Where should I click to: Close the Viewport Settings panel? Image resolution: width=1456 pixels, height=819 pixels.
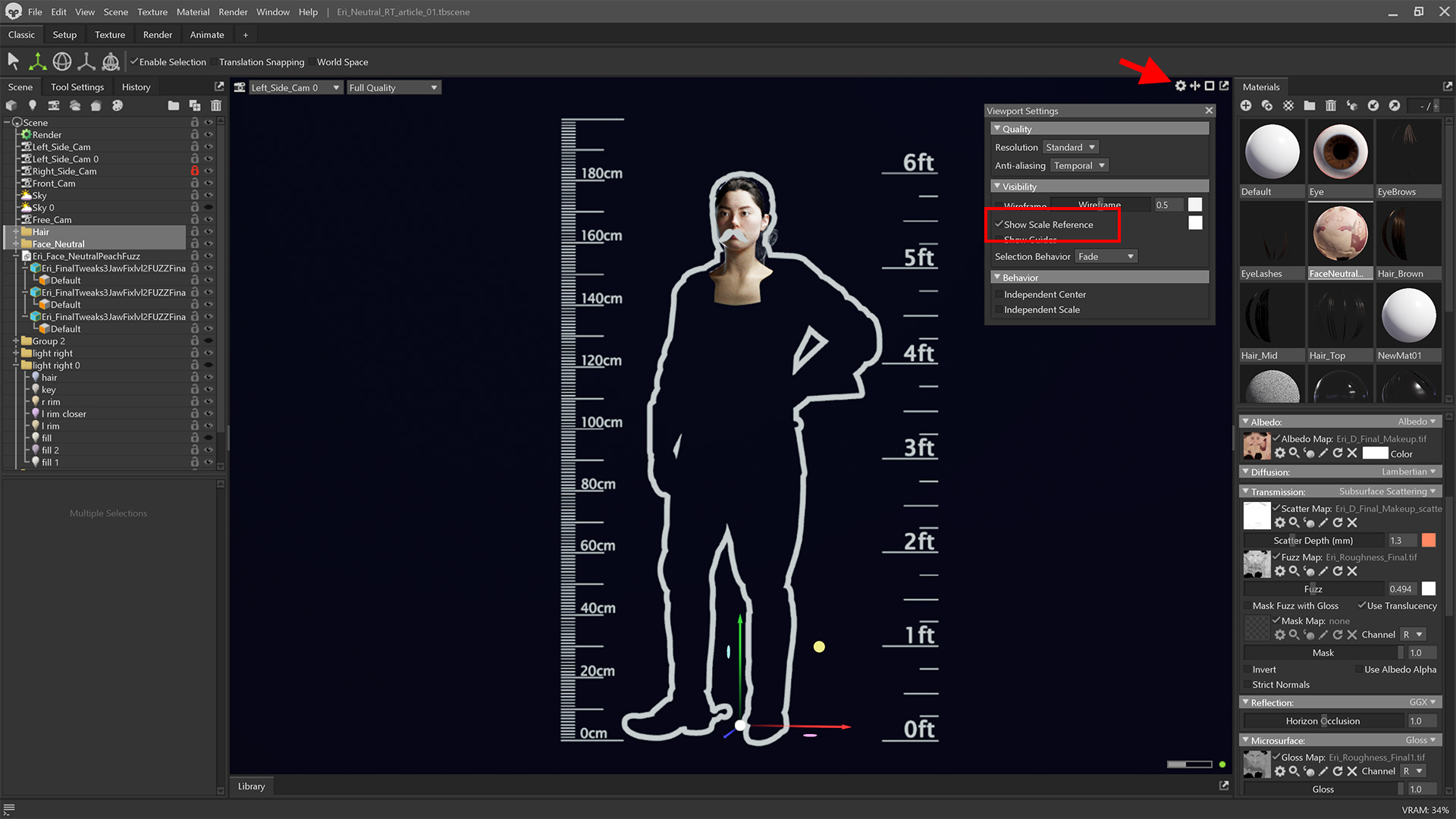pos(1209,111)
